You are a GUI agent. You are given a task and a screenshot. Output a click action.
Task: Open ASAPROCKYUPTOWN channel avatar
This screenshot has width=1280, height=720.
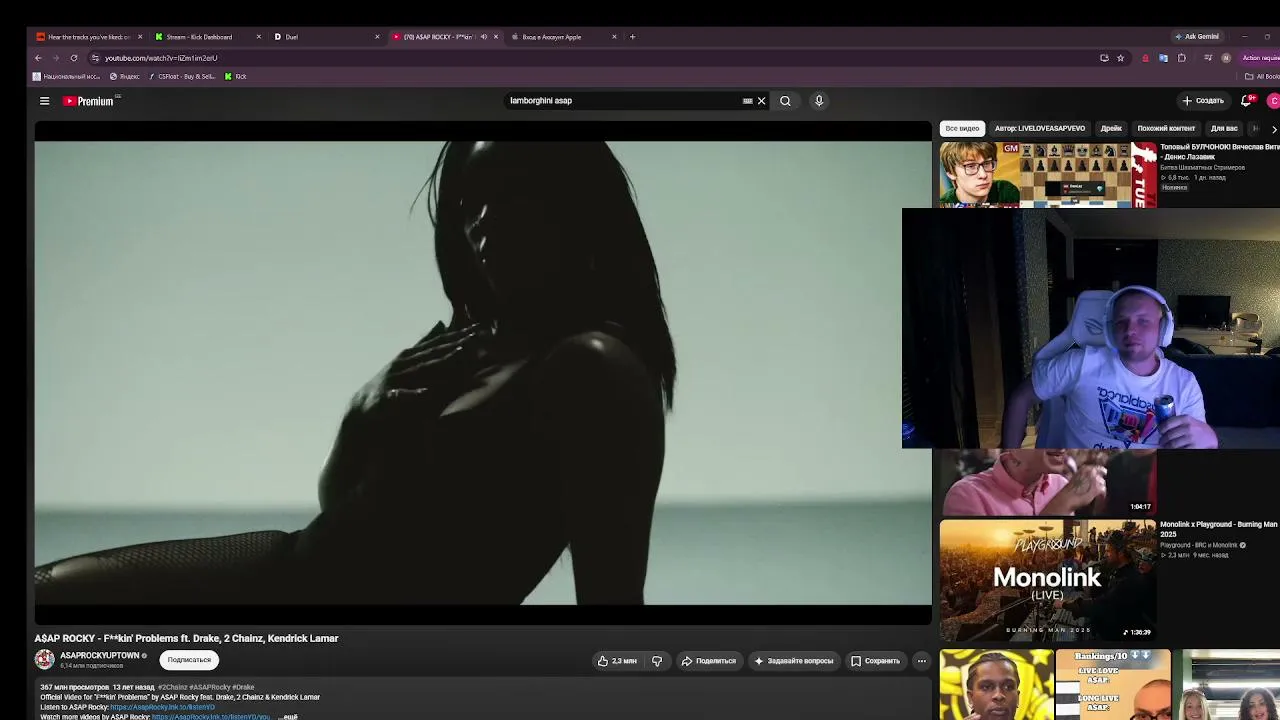point(44,659)
